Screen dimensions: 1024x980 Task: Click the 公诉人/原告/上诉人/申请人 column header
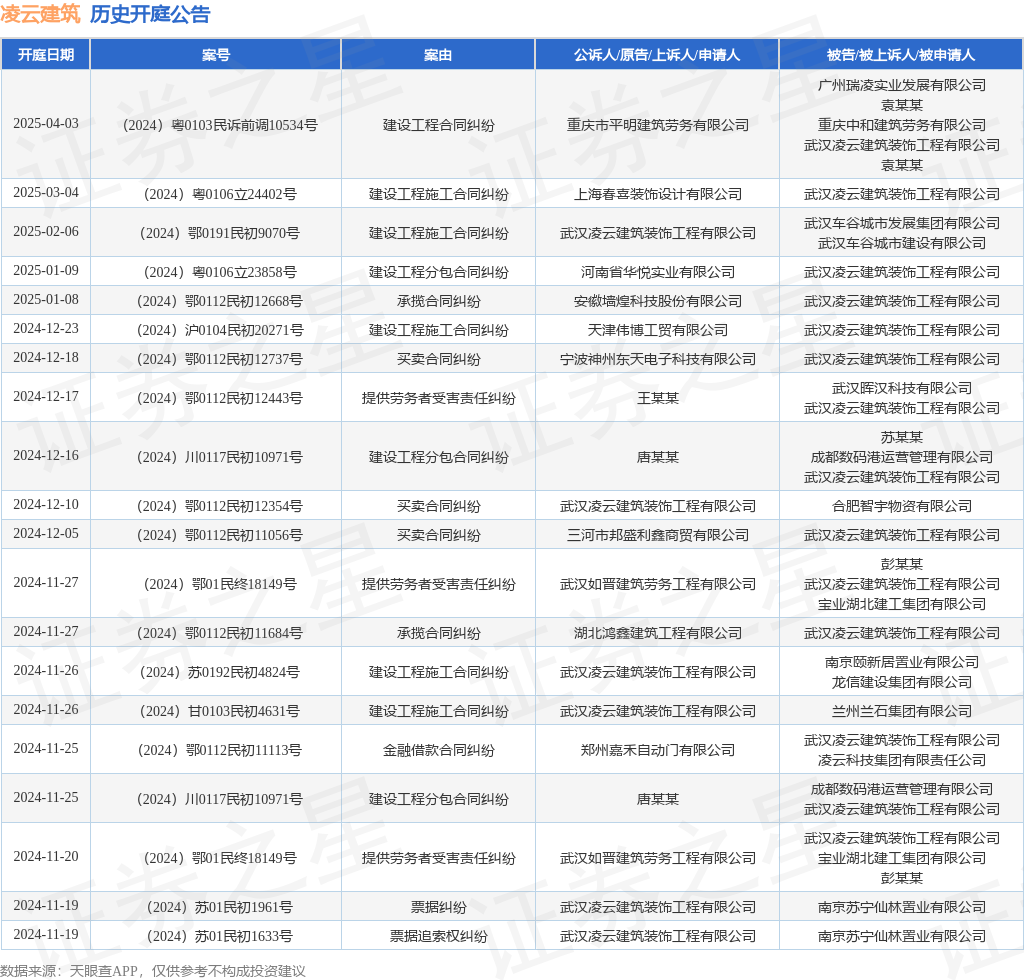tap(657, 55)
